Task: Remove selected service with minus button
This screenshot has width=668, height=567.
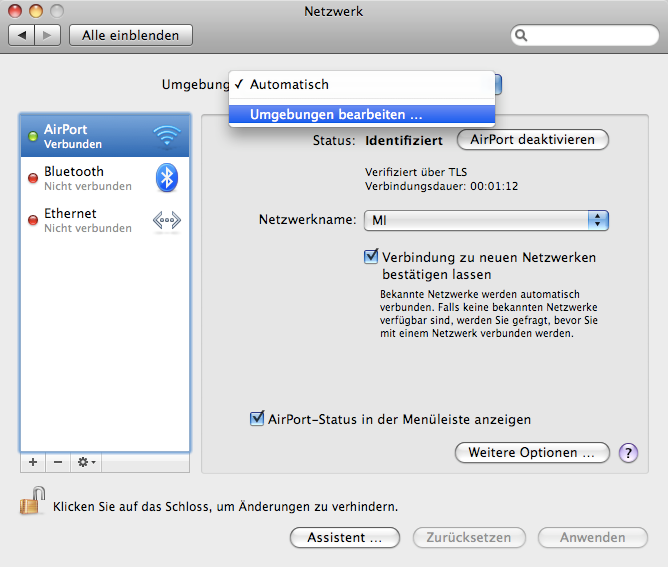Action: coord(58,462)
